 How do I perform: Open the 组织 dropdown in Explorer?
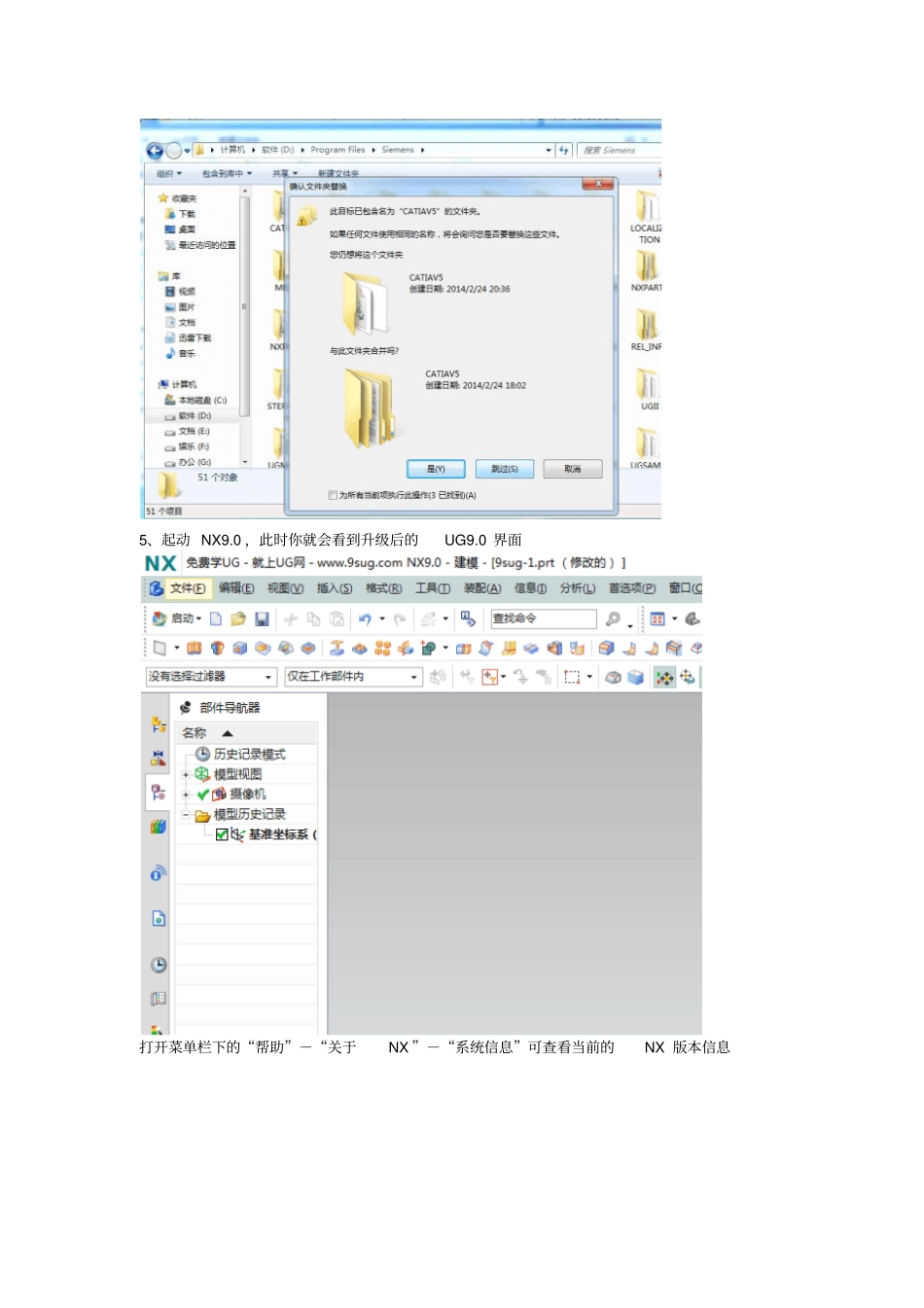169,173
